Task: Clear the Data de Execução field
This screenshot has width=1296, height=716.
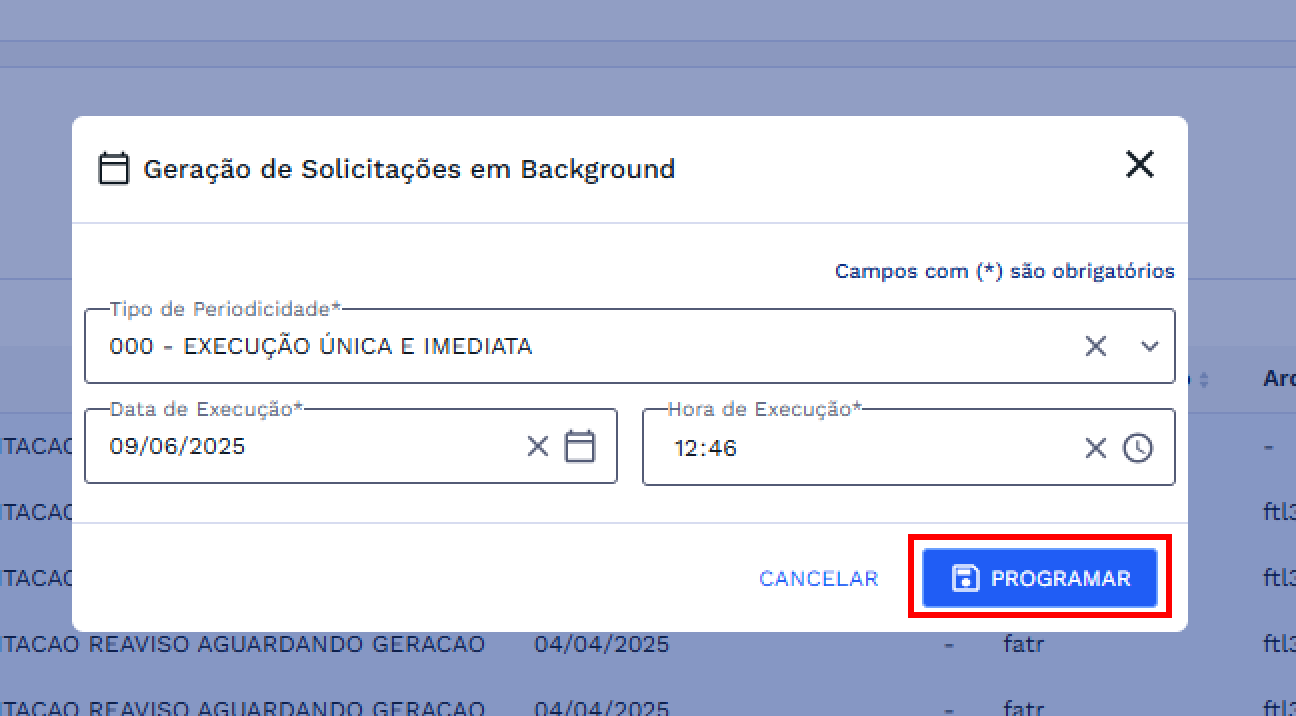Action: 537,447
